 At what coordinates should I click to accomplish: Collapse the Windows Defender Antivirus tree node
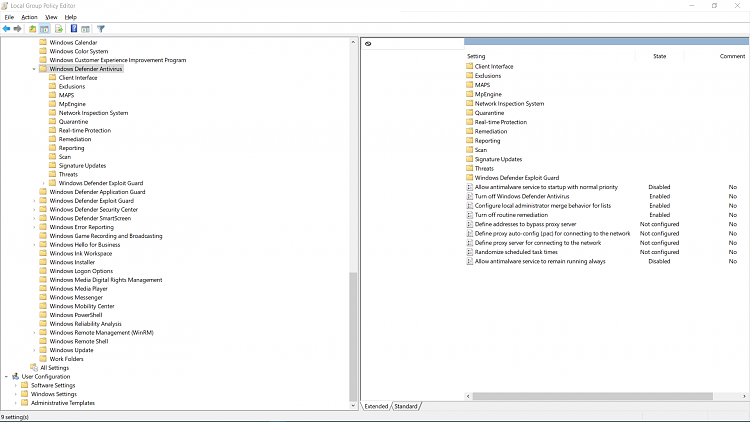pos(34,69)
